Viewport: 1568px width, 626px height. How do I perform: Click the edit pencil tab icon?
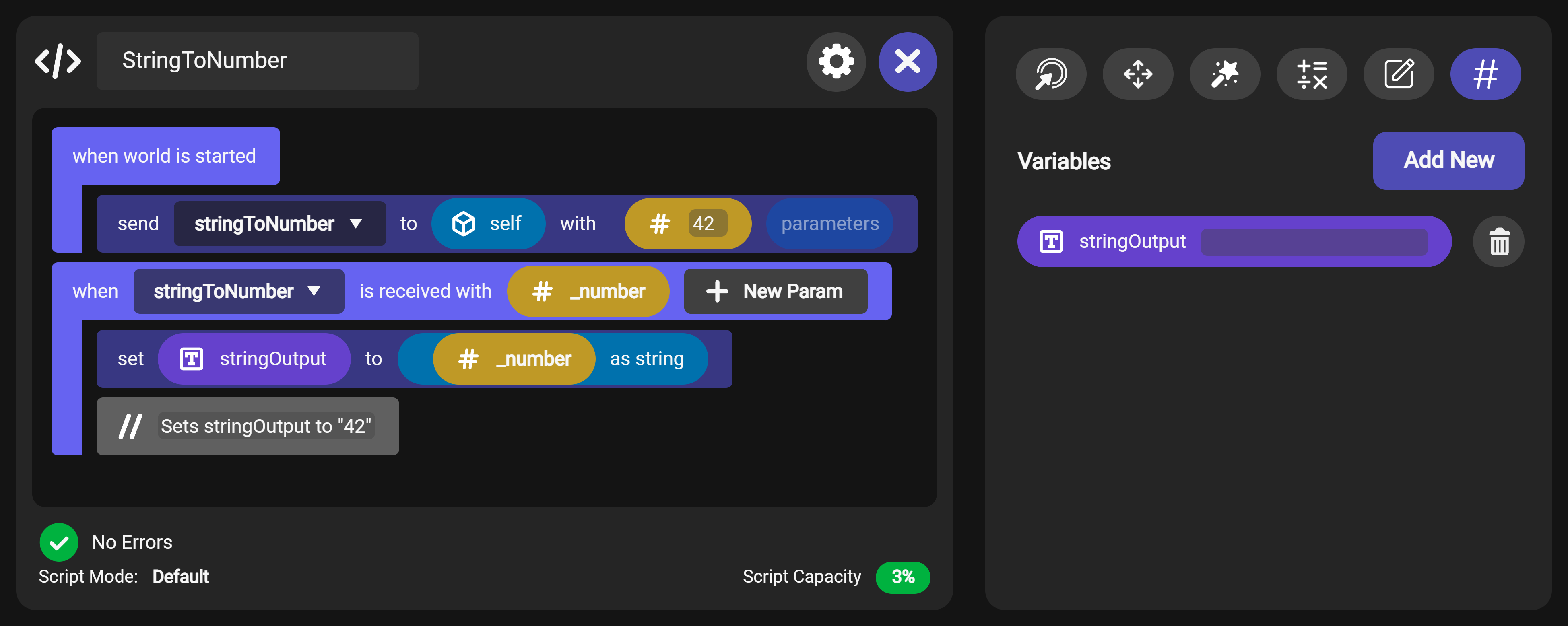point(1398,74)
